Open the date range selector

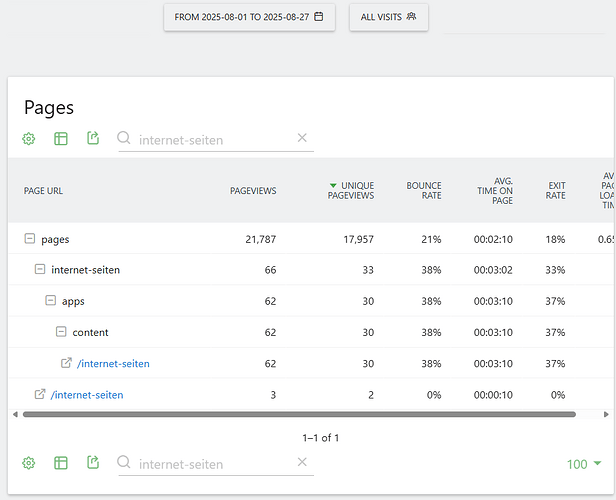[x=248, y=17]
